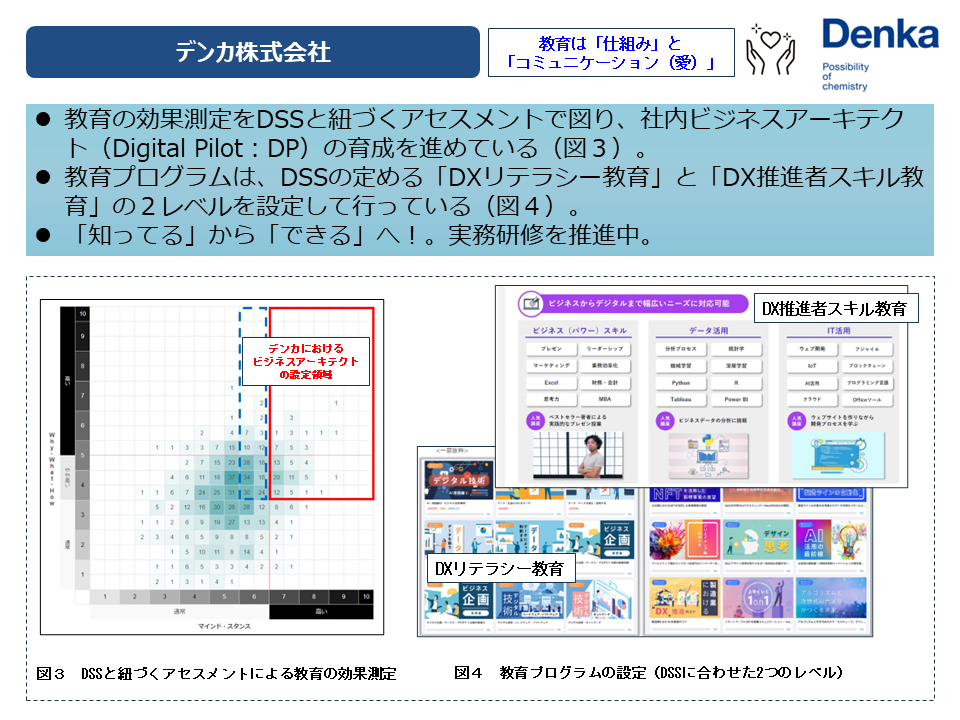Click 人気講座 badge in ビジネス（パワー）スキル column
Viewport: 960px width, 720px height.
pos(535,421)
